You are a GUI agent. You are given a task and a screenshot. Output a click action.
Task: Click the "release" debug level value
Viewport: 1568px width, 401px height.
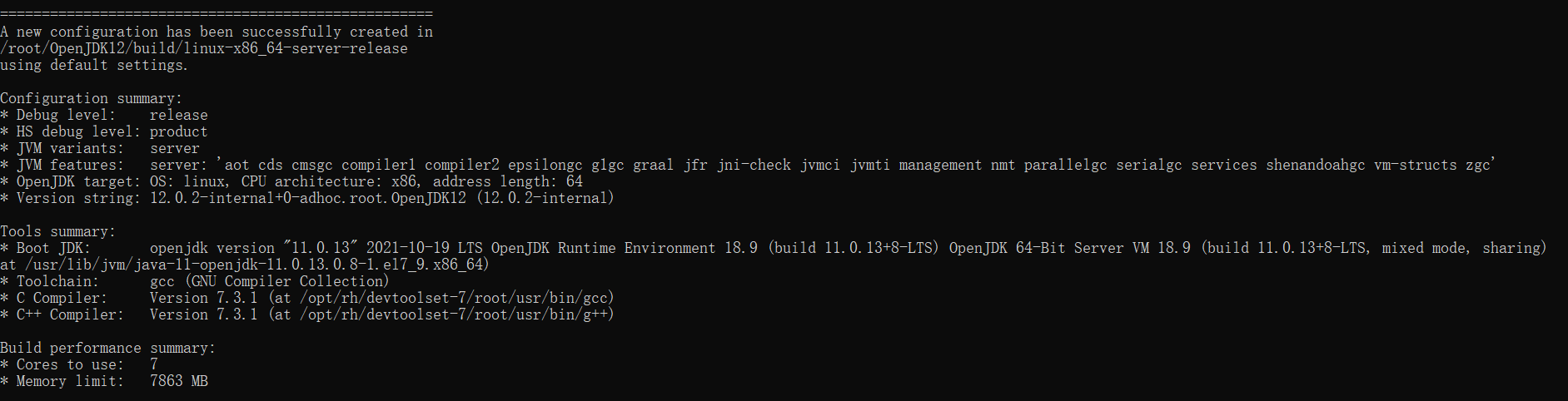(x=178, y=115)
